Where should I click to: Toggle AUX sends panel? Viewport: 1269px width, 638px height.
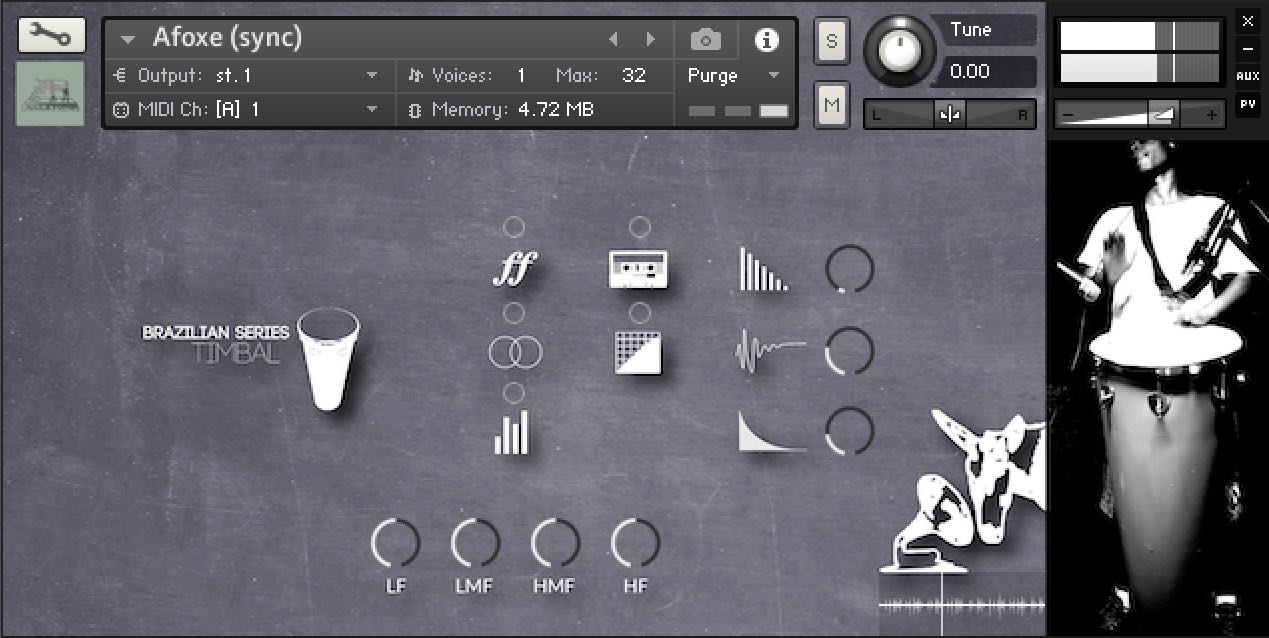[1247, 76]
